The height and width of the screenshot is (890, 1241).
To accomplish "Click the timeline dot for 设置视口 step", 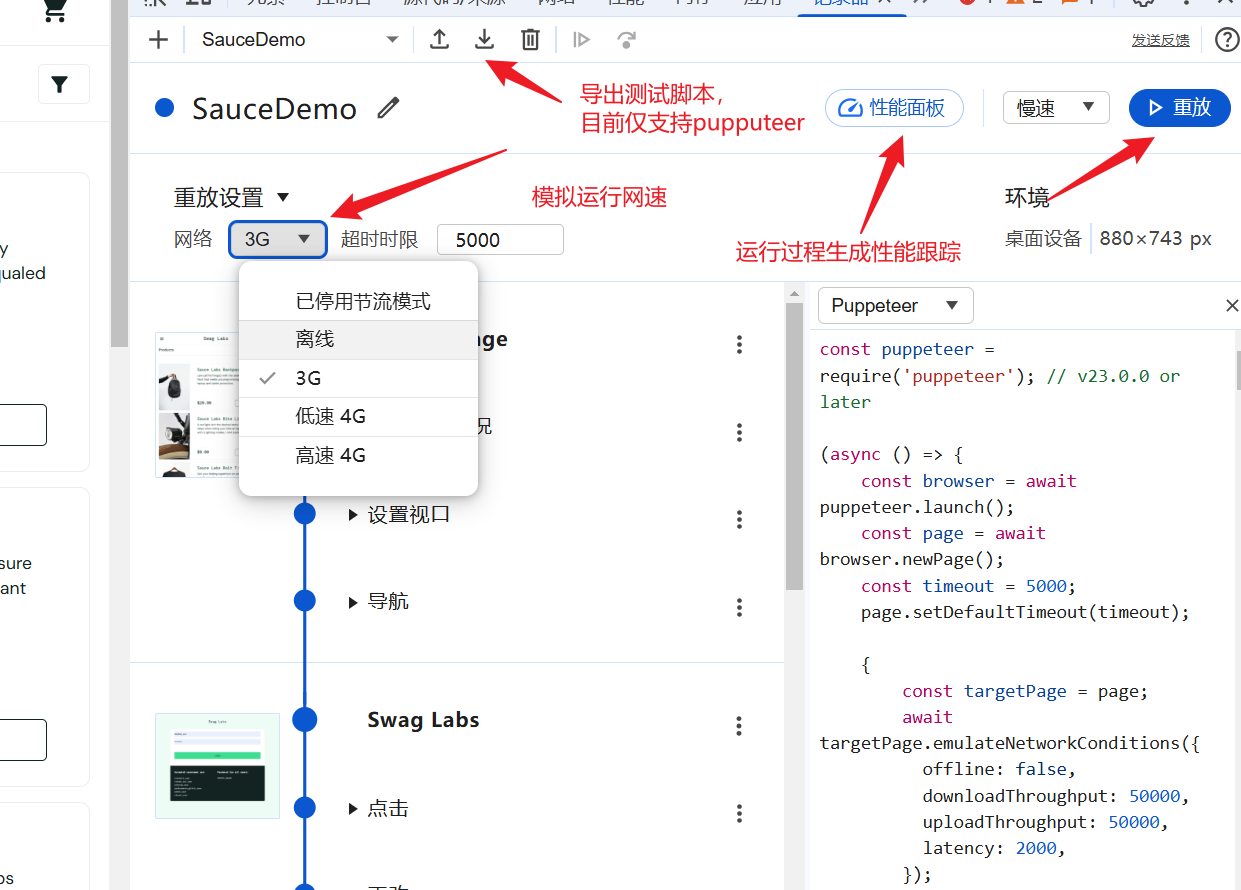I will pos(305,513).
